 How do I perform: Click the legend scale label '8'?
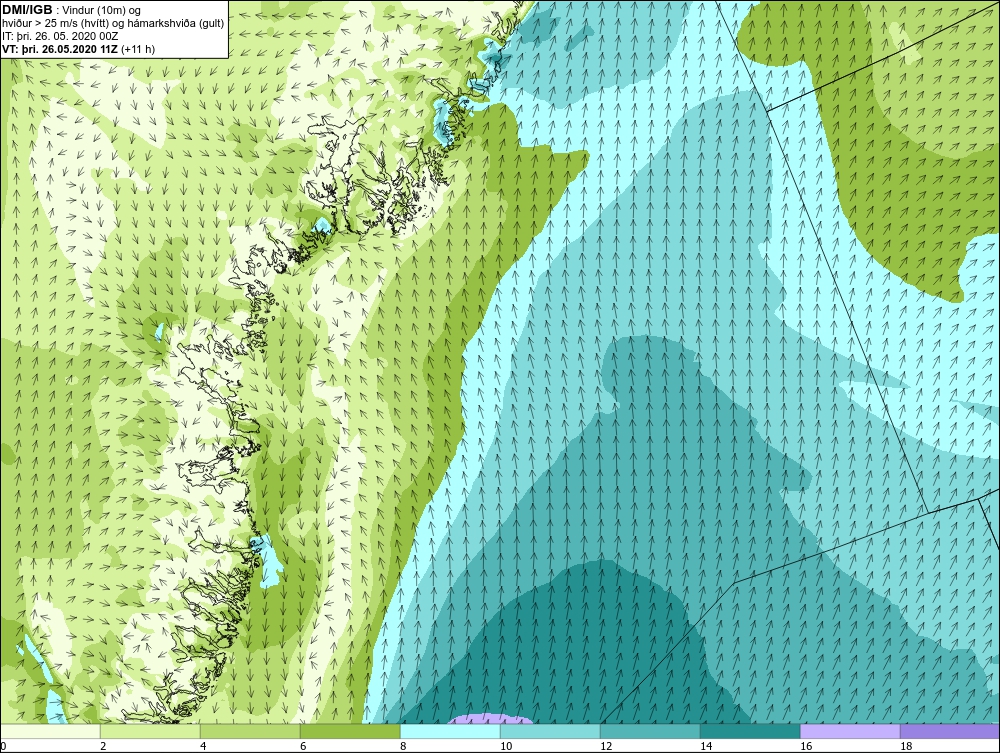click(403, 746)
